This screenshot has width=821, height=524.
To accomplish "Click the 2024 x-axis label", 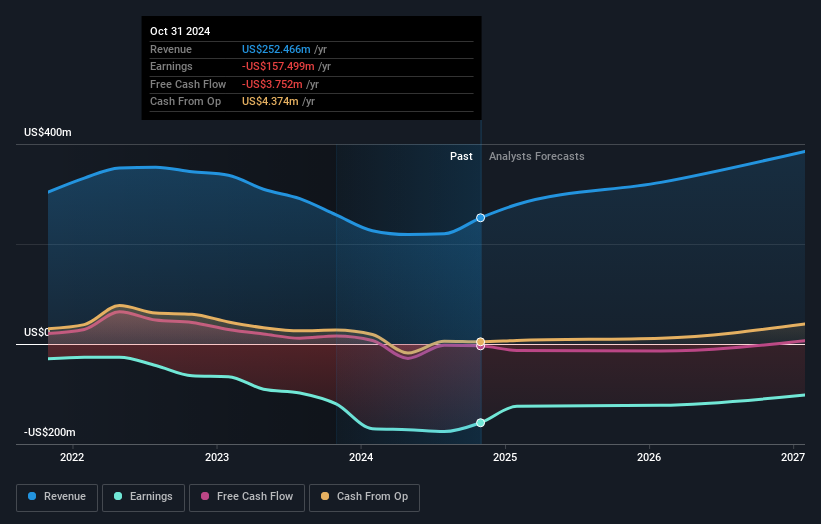I will 361,457.
